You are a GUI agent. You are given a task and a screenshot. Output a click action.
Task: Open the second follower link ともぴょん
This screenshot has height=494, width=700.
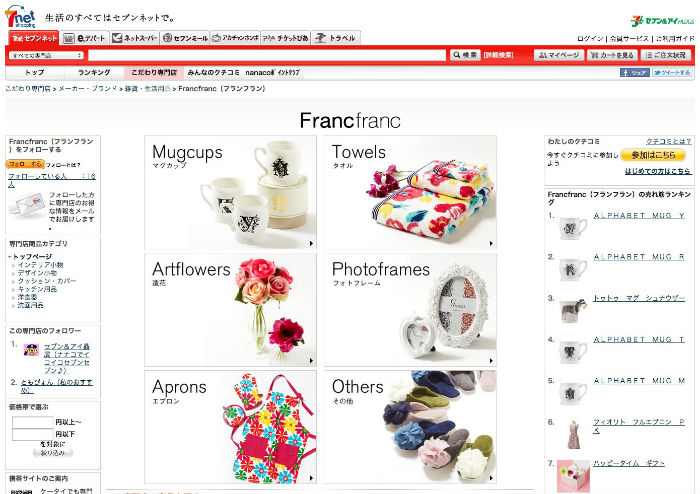(56, 386)
